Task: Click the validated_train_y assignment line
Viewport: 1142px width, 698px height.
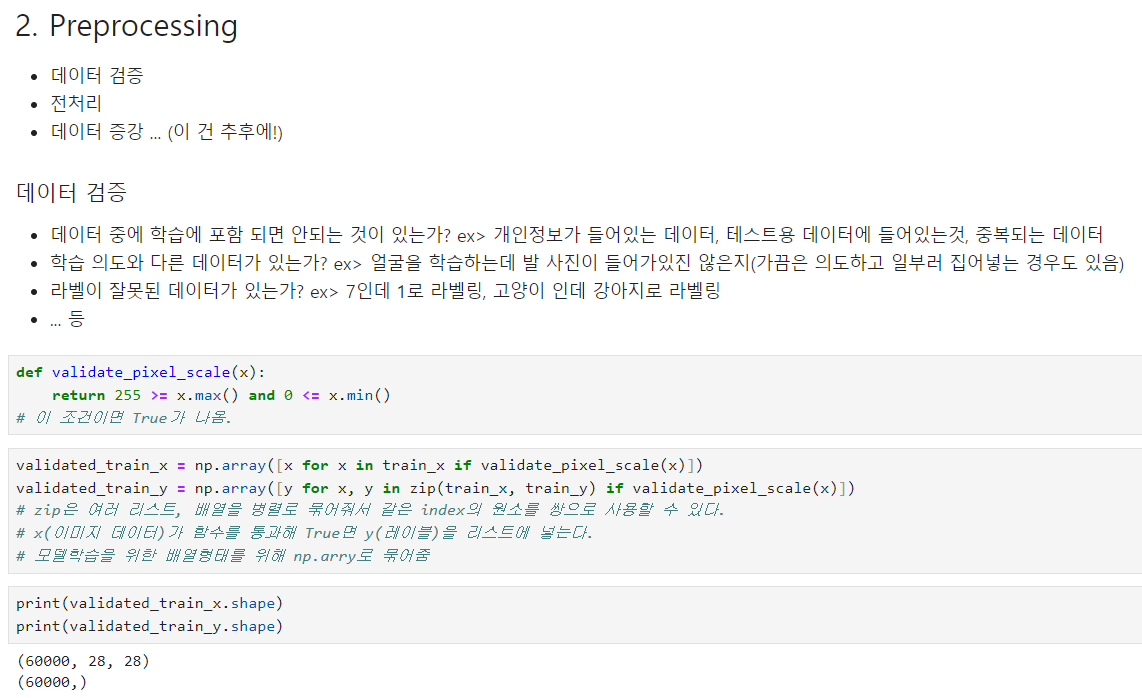Action: pyautogui.click(x=435, y=488)
